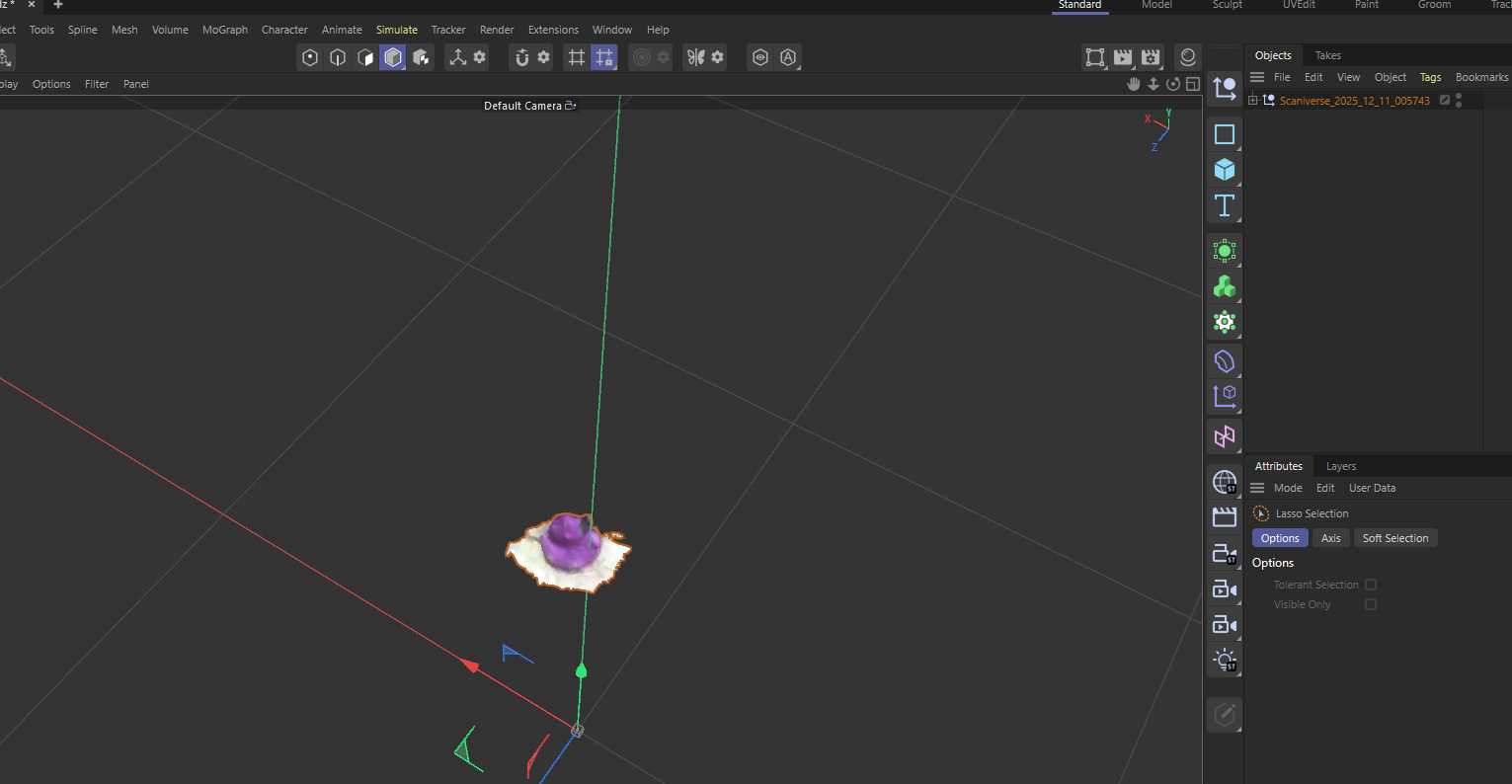Switch to the highlighted Polygons mode
1512x784 pixels.
tap(393, 57)
